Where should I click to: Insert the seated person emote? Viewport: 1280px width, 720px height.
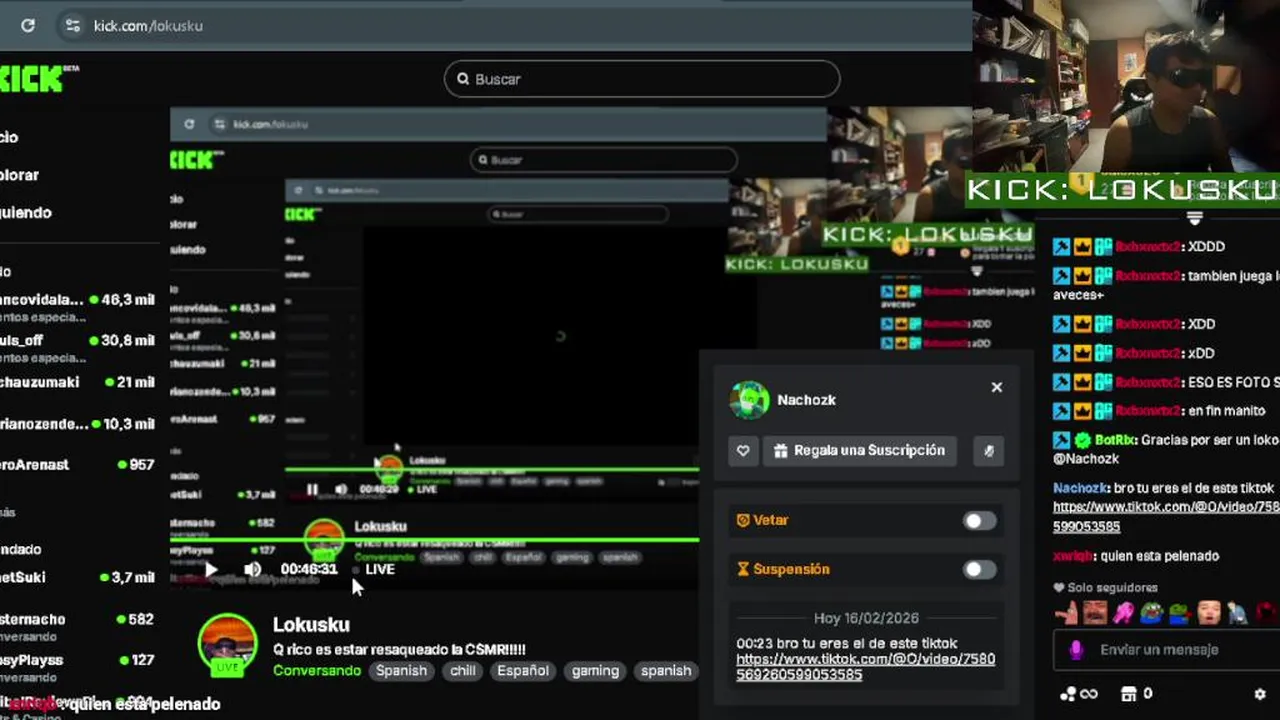click(1238, 612)
